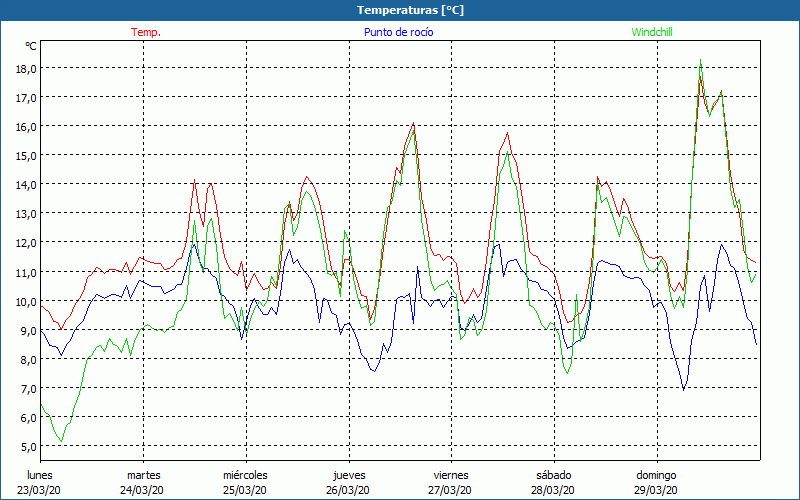This screenshot has width=800, height=500.
Task: Click the 18,0 y-axis value
Action: (x=26, y=69)
